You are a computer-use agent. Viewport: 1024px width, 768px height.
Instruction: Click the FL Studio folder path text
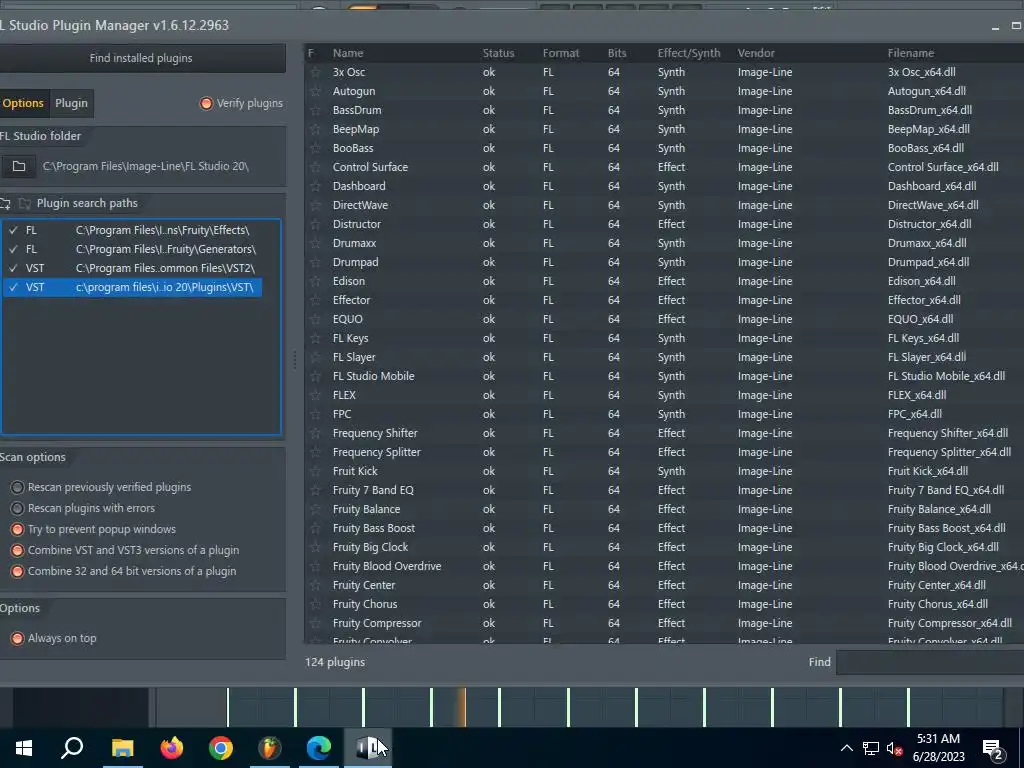[146, 167]
